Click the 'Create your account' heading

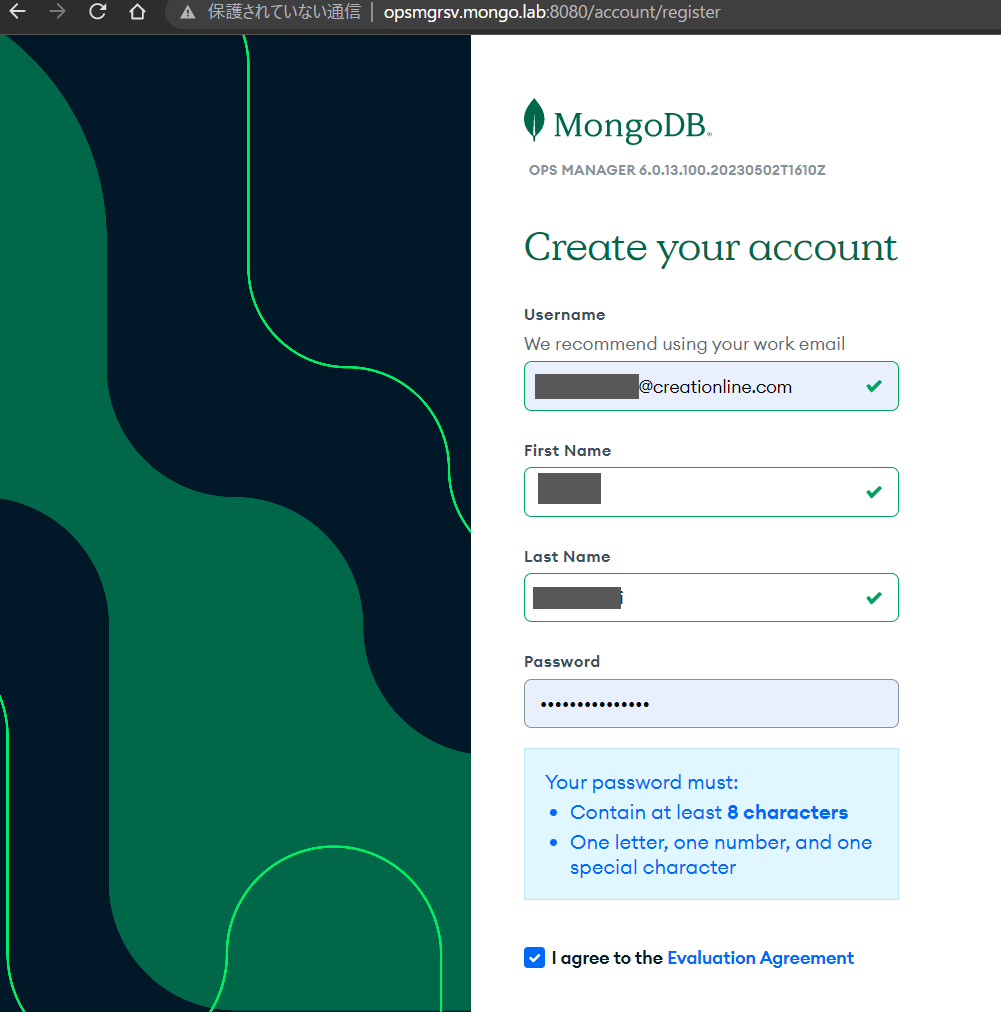(711, 248)
